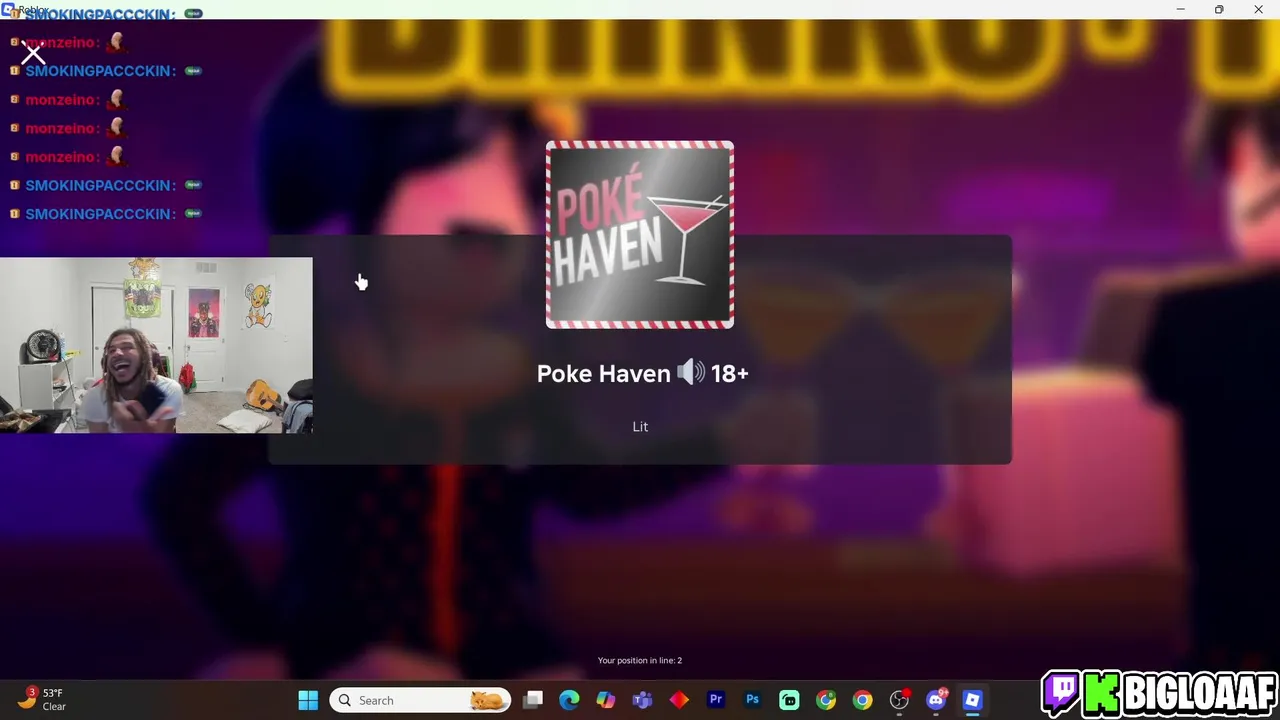Image resolution: width=1280 pixels, height=720 pixels.
Task: Open Adobe Photoshop from taskbar
Action: tap(752, 700)
